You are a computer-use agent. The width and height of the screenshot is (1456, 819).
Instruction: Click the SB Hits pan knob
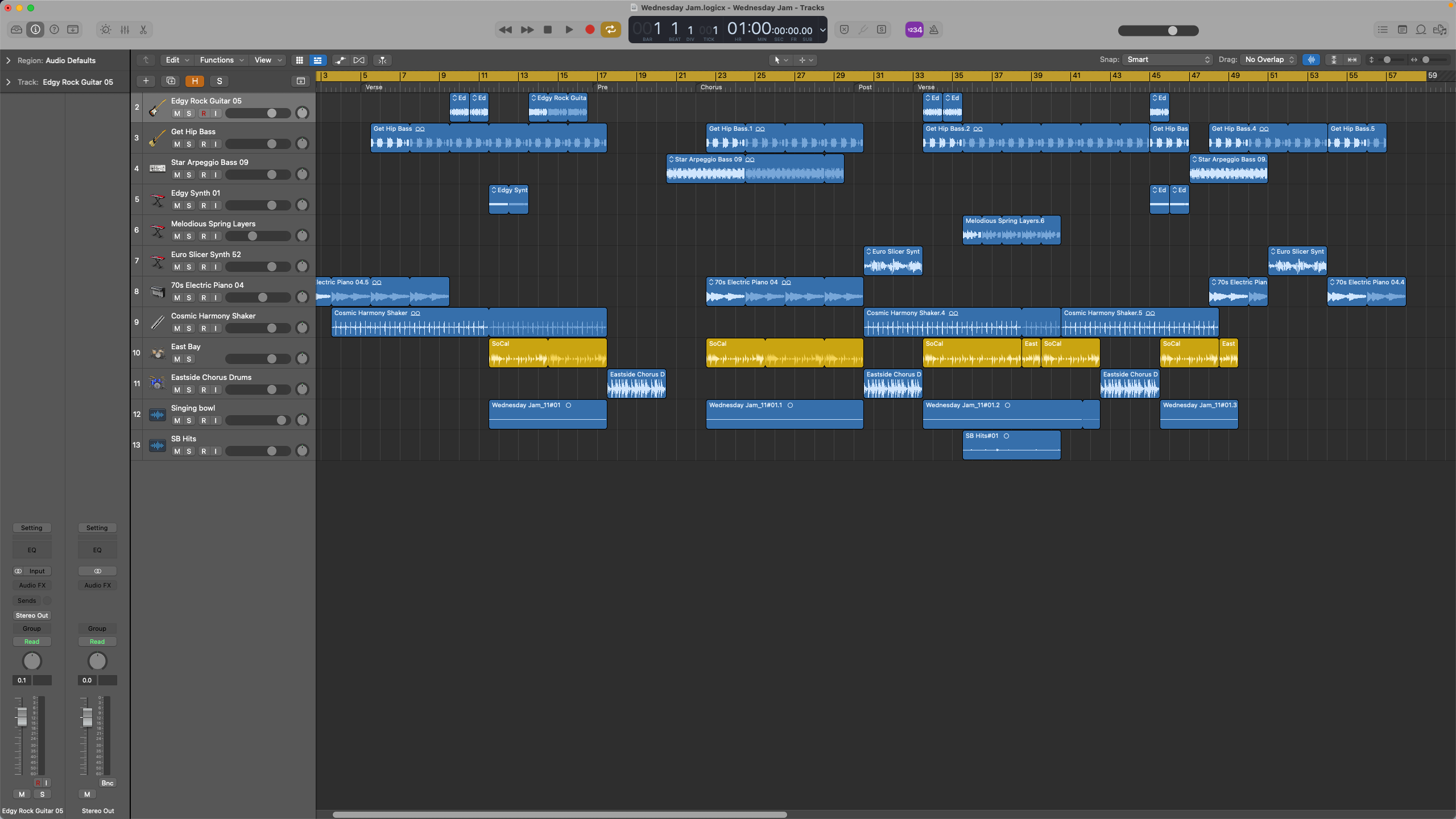(x=302, y=450)
